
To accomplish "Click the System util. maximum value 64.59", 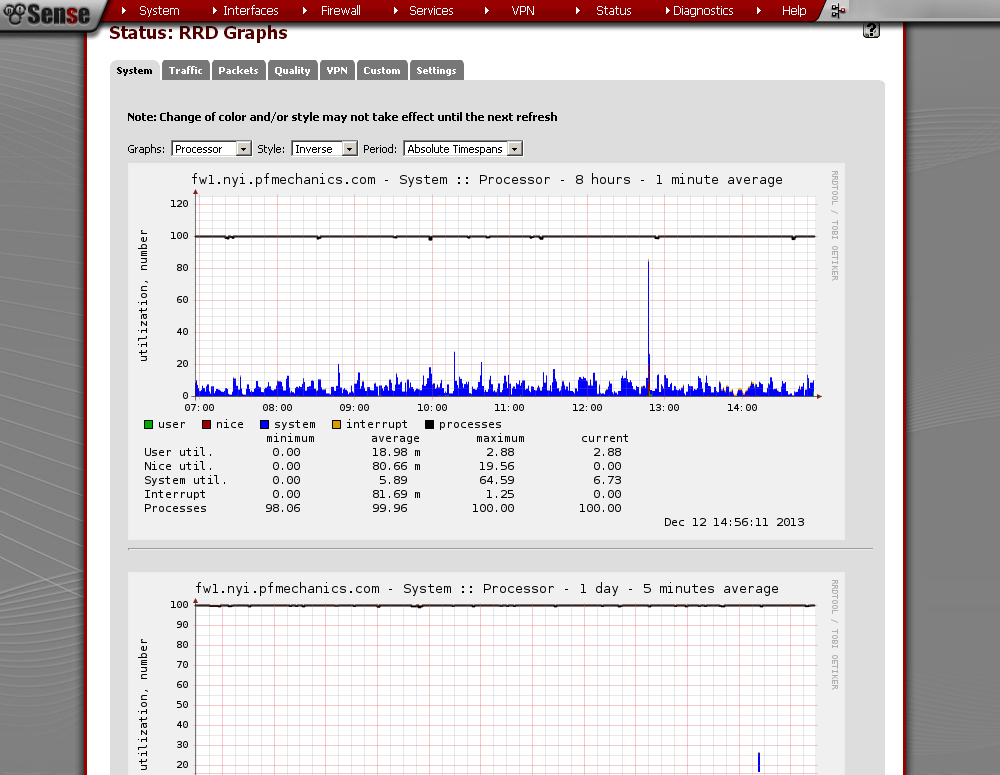I will click(x=497, y=480).
